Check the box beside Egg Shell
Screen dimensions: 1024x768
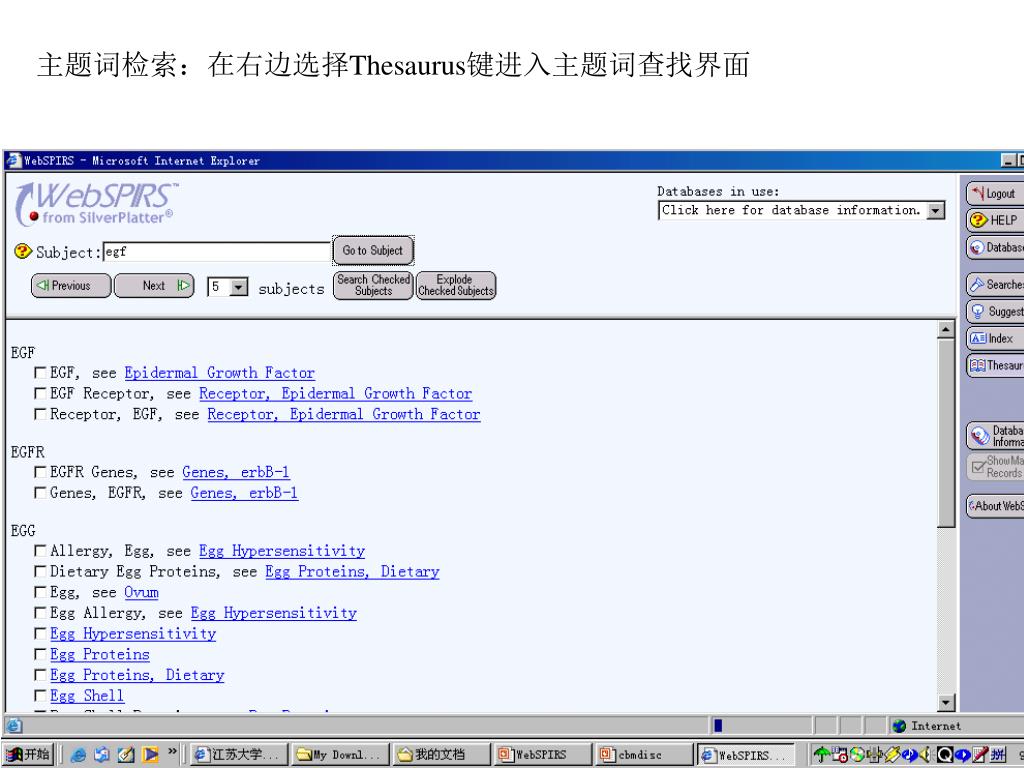(x=40, y=696)
